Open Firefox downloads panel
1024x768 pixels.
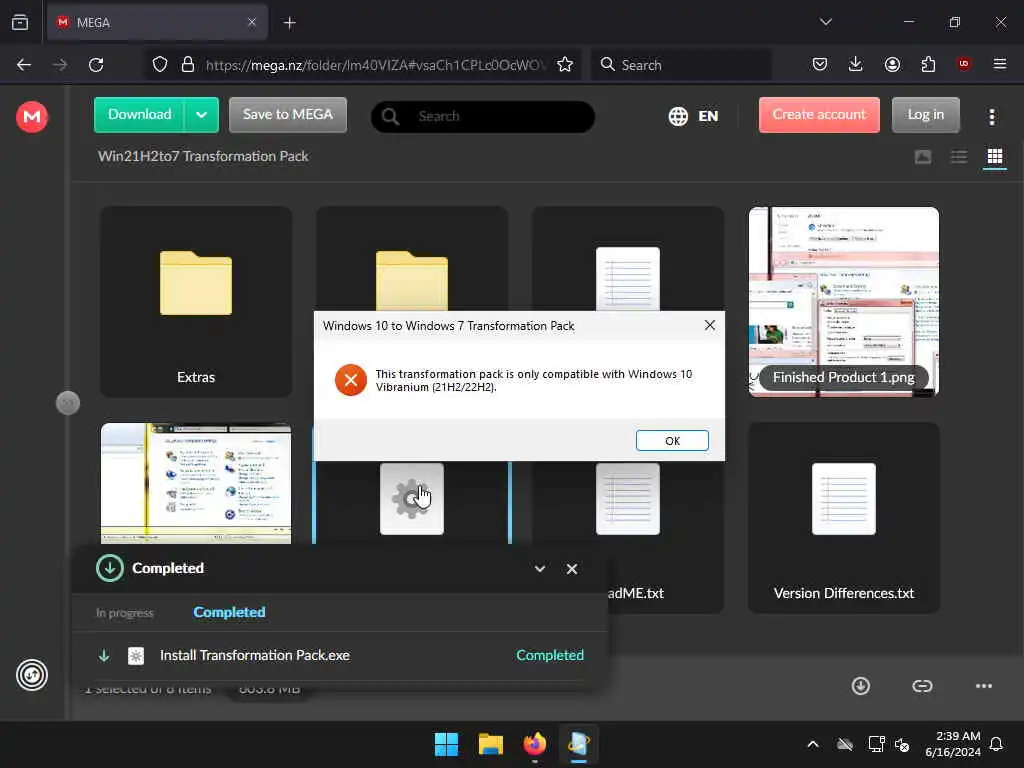click(856, 64)
